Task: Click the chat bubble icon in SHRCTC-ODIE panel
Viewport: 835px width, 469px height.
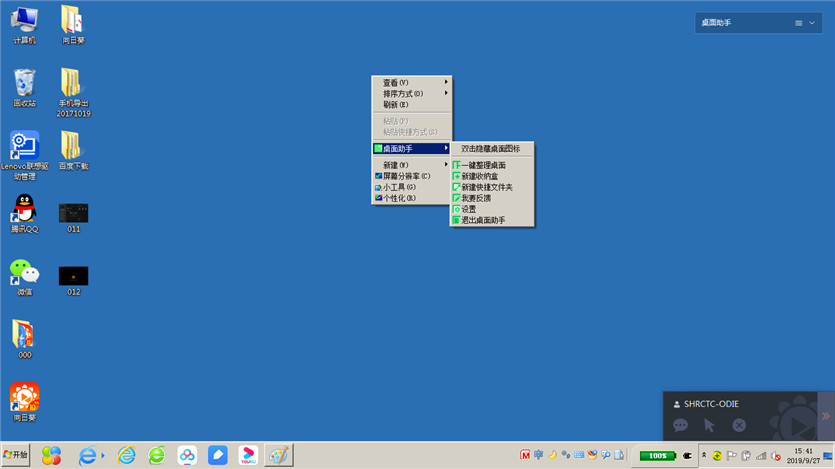Action: 680,425
